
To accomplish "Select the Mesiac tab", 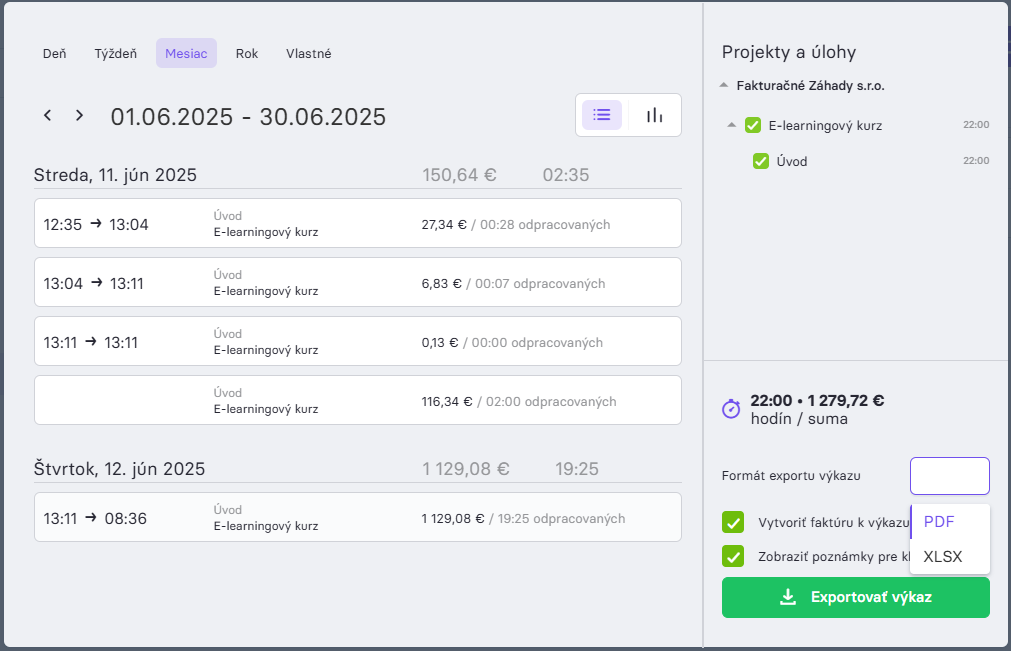I will coord(186,53).
